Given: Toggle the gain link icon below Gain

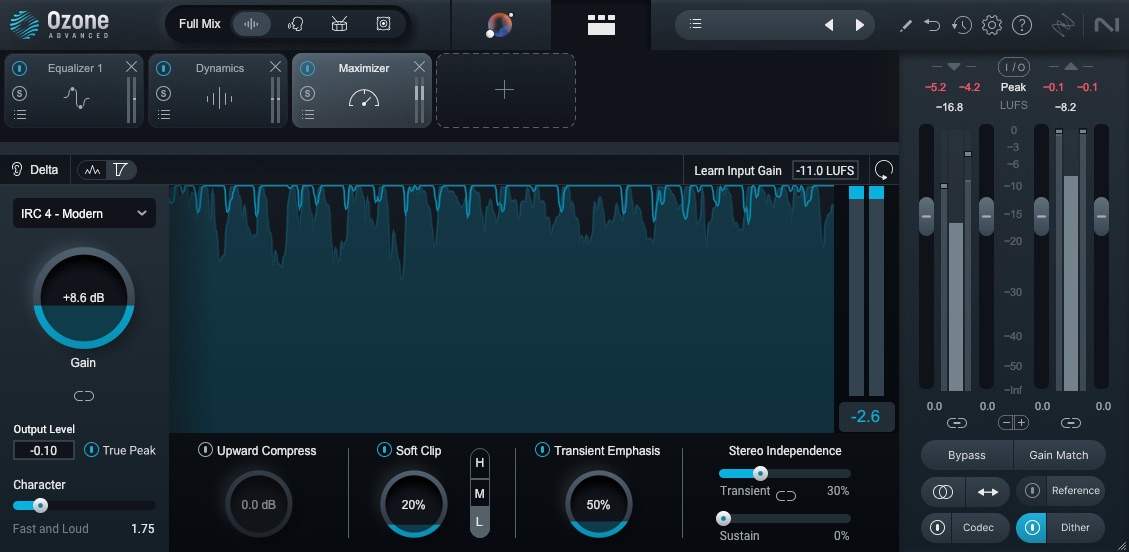Looking at the screenshot, I should 84,395.
